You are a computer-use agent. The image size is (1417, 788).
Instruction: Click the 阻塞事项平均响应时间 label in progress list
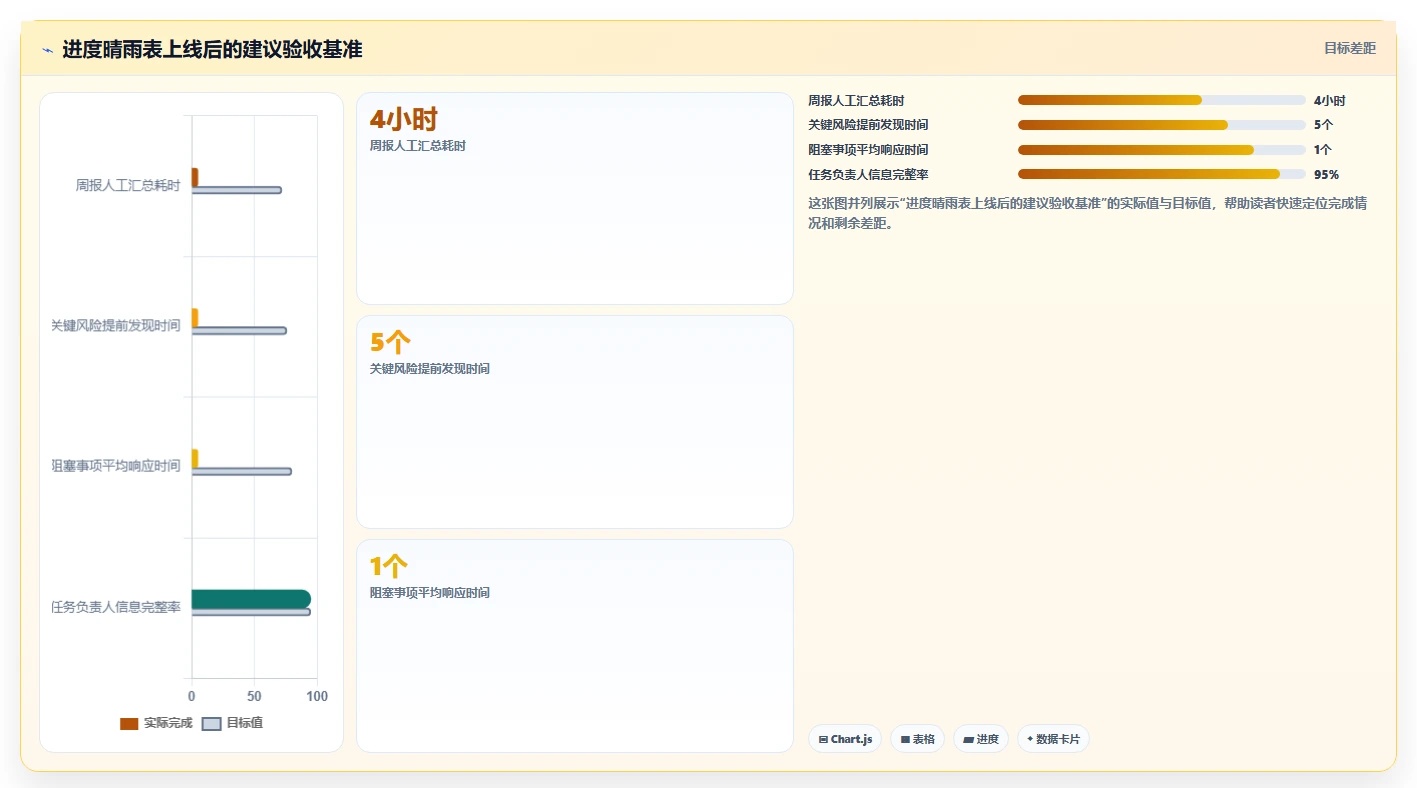pos(868,150)
